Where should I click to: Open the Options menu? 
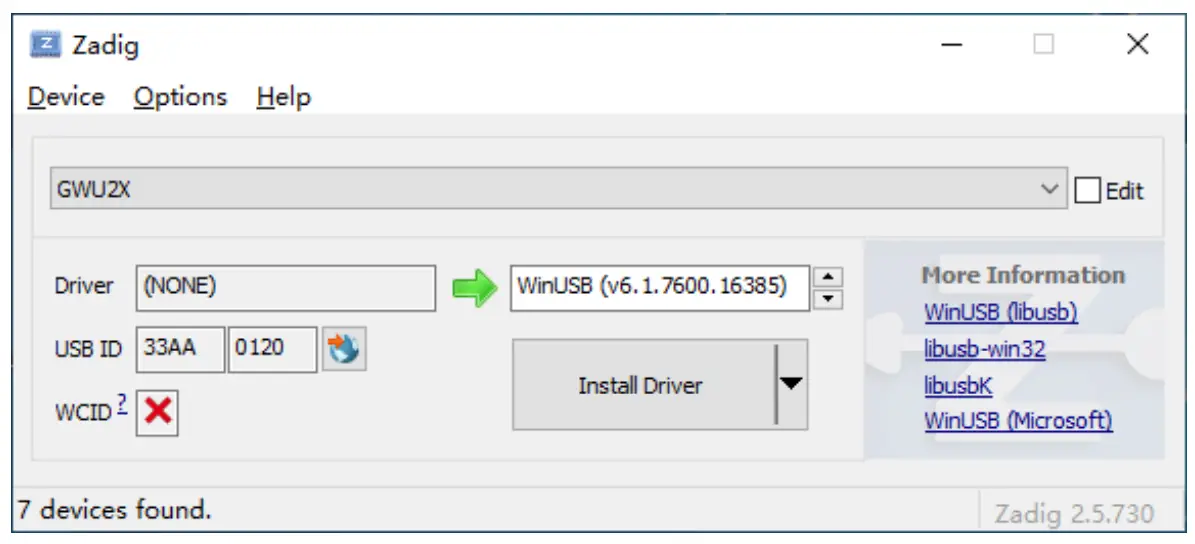pyautogui.click(x=181, y=98)
